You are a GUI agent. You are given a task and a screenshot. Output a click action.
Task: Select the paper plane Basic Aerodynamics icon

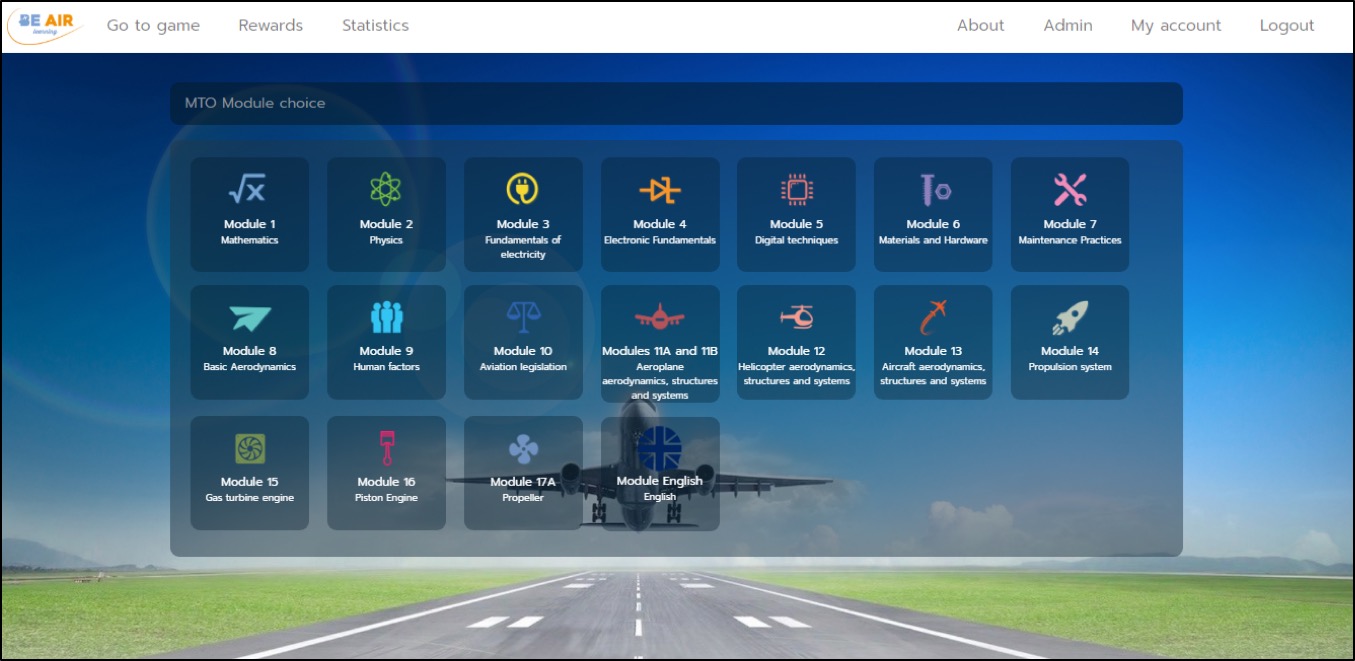pyautogui.click(x=249, y=318)
